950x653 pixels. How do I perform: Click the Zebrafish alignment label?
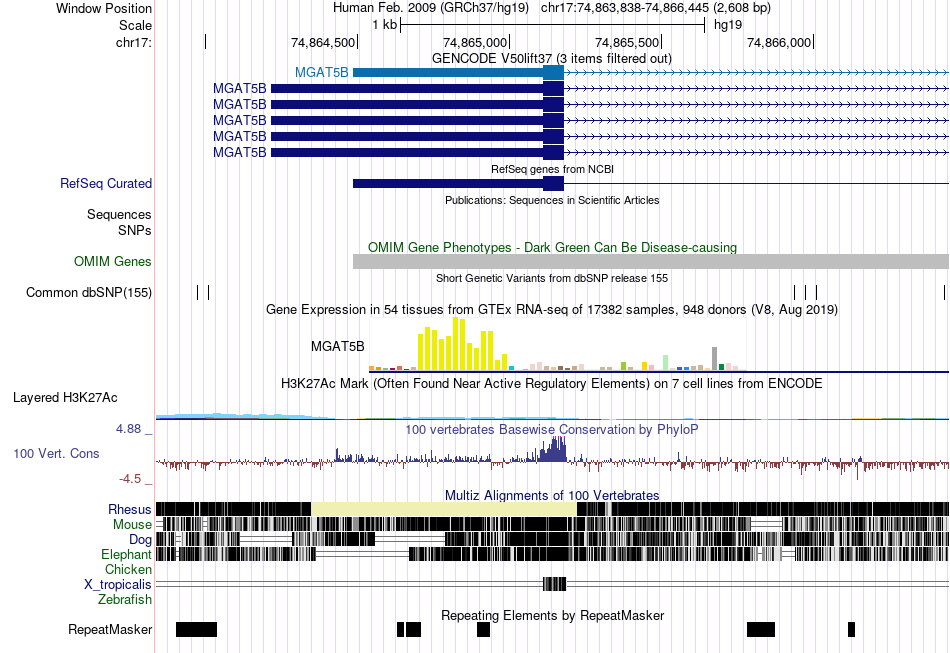click(x=125, y=600)
